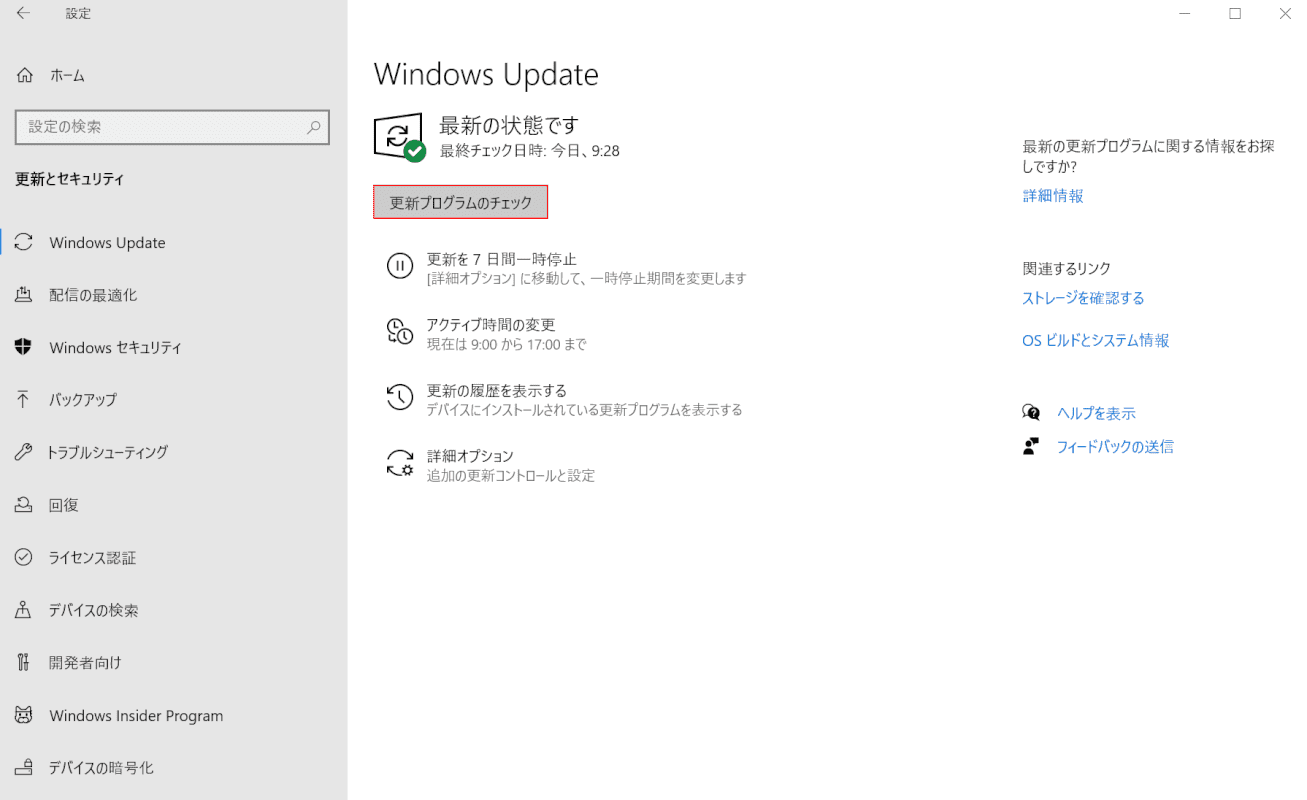Screen dimensions: 1307x800
Task: Focus the 設定の検索 search field
Action: [x=172, y=127]
